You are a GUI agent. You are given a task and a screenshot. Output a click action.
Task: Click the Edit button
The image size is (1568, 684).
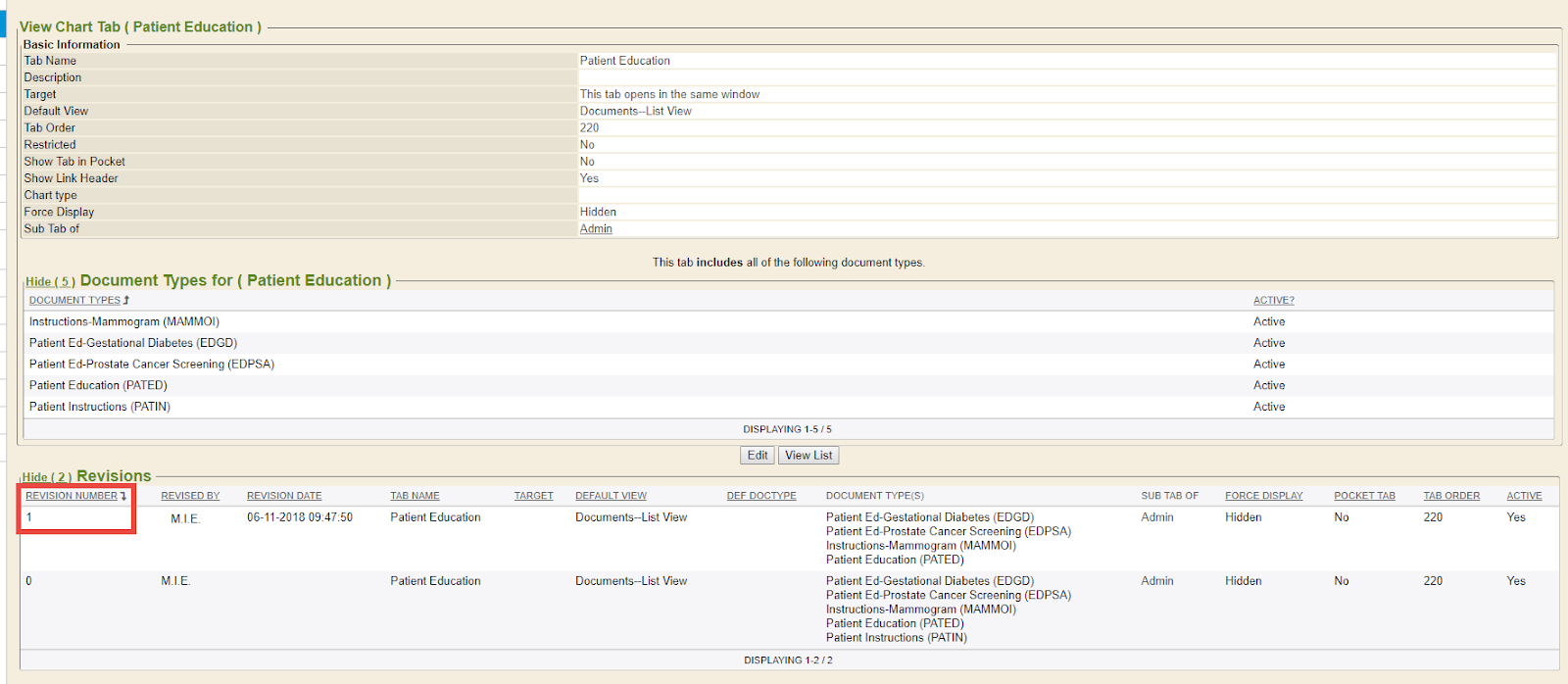point(757,456)
